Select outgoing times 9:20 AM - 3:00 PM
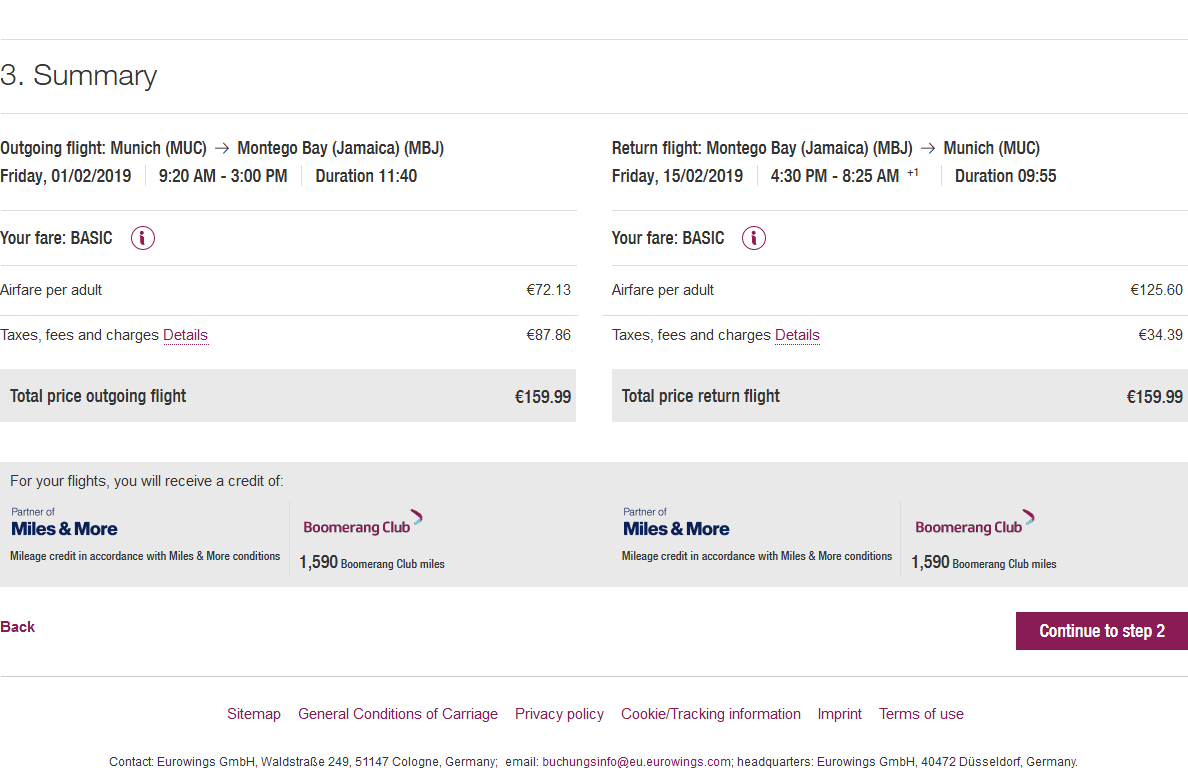The width and height of the screenshot is (1188, 768). (223, 176)
